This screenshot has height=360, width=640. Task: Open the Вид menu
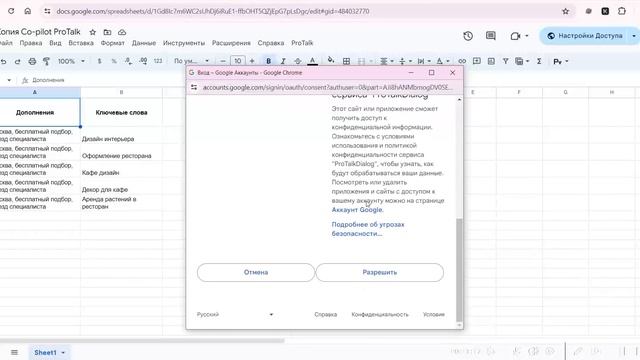(55, 43)
